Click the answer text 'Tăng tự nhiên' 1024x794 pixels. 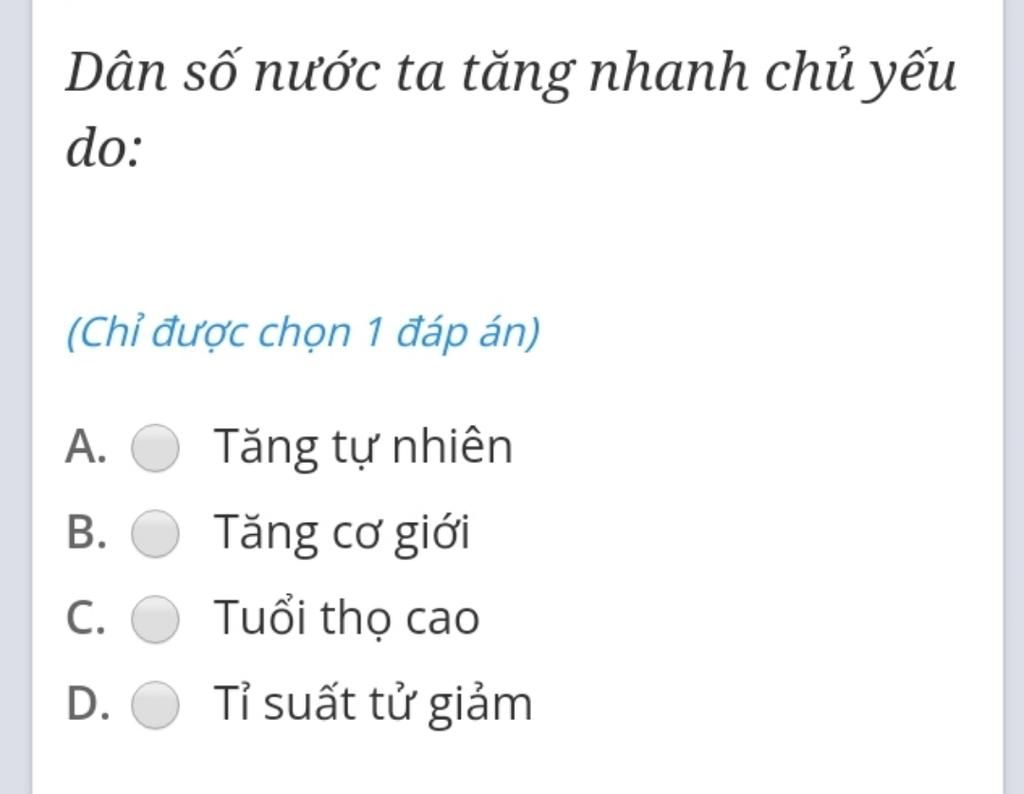point(363,447)
